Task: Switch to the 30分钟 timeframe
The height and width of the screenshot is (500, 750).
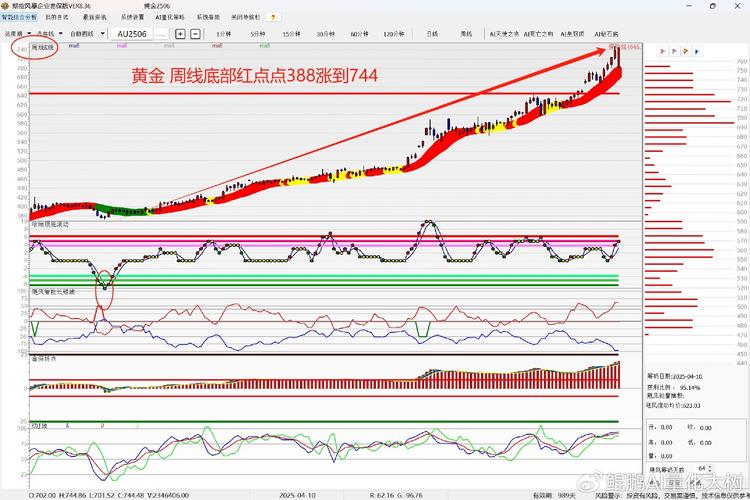Action: 325,34
